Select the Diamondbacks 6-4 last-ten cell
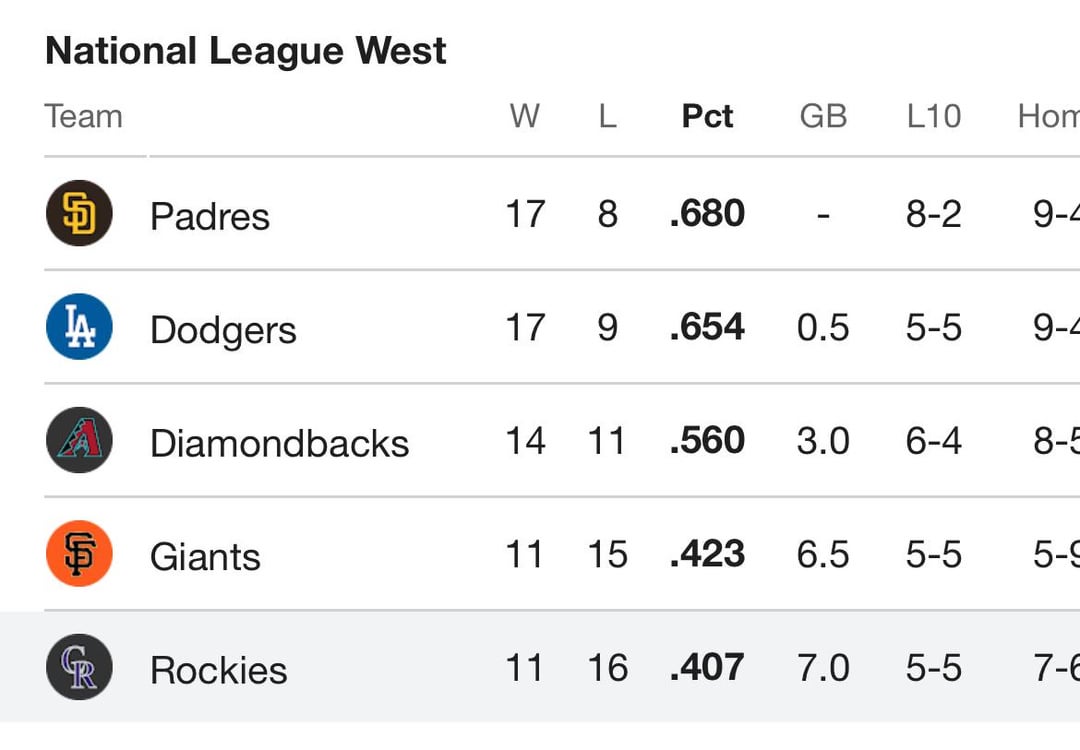The height and width of the screenshot is (750, 1080). click(x=934, y=441)
